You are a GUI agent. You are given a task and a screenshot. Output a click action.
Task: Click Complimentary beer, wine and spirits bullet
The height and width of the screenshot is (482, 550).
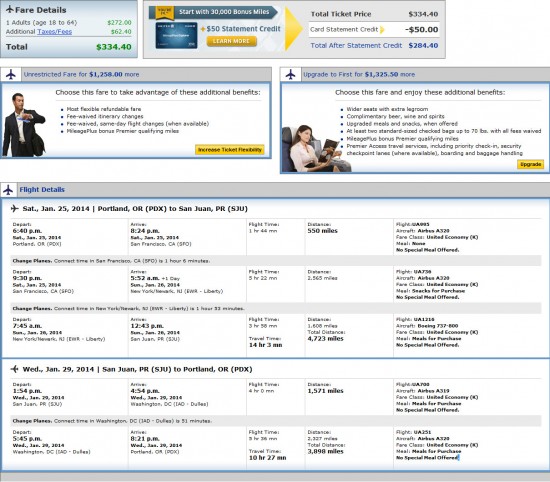pyautogui.click(x=395, y=116)
